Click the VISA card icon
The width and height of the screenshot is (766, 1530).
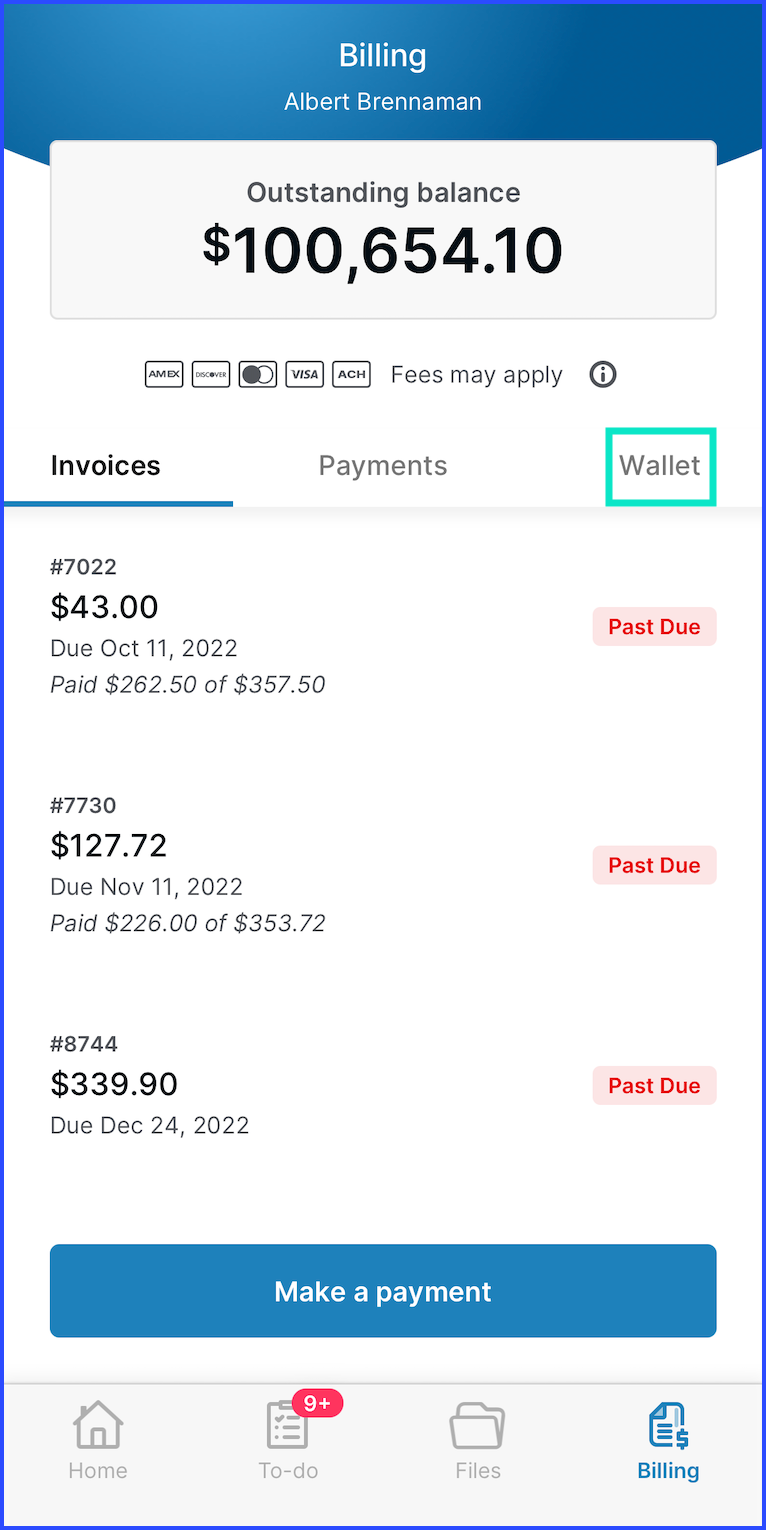[x=304, y=375]
